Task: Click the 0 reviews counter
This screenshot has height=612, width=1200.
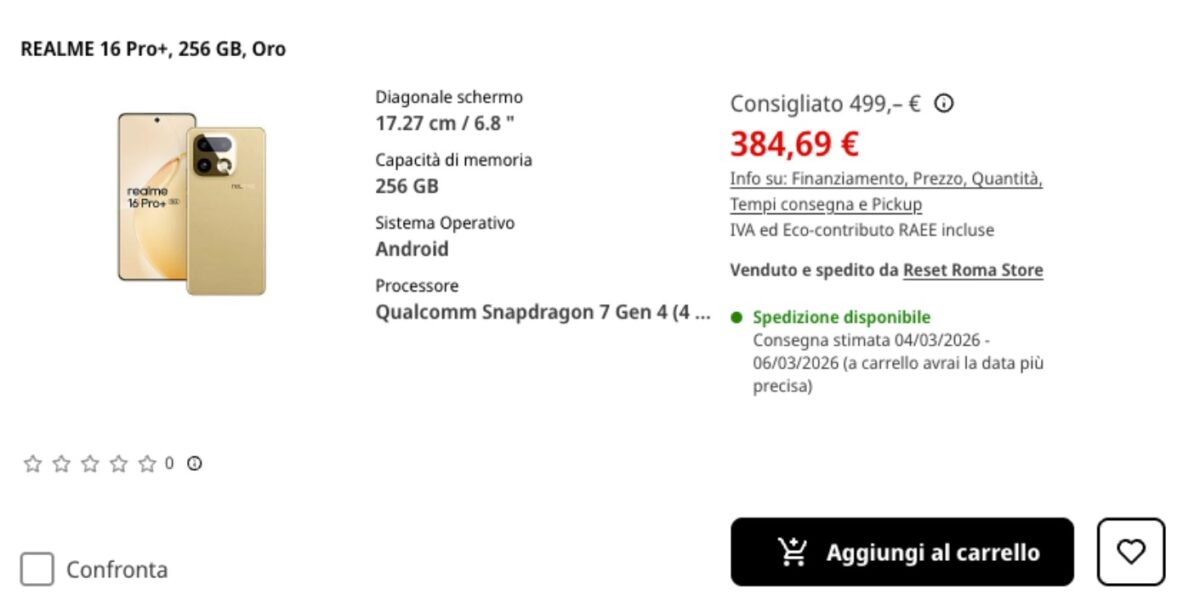Action: [x=169, y=463]
